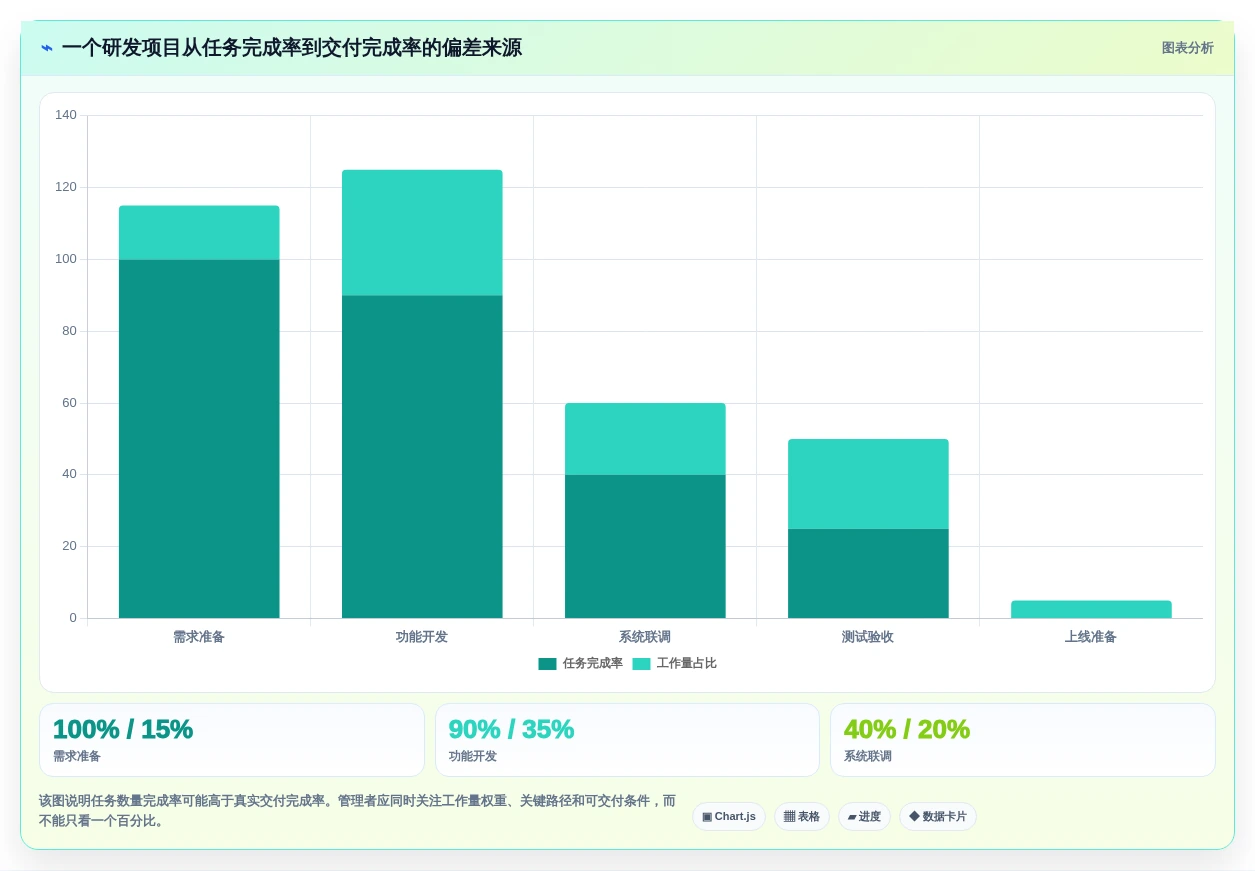Click the 功能开发 light teal bar segment

422,233
